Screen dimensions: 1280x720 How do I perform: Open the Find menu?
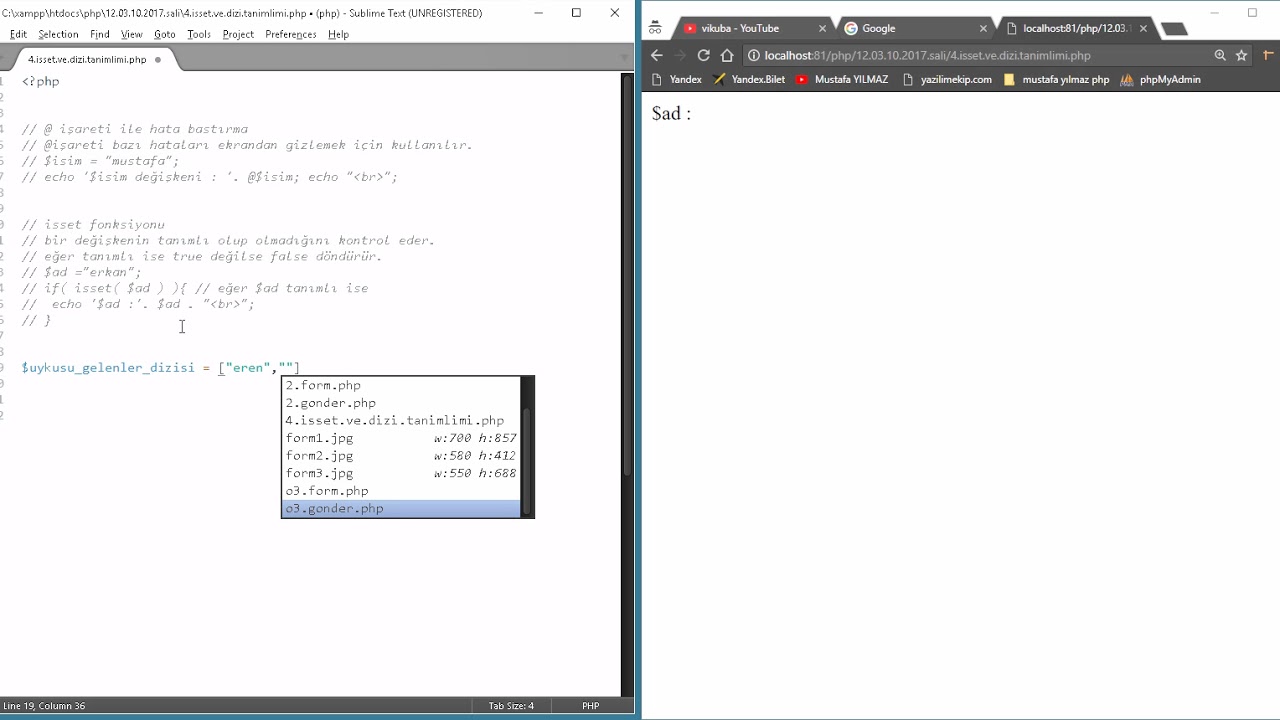tap(100, 34)
